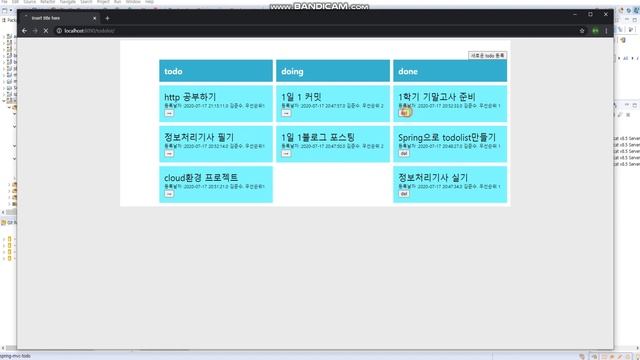Open the Eclipse Run menu
Viewport: 640px width, 360px height.
(x=118, y=2)
